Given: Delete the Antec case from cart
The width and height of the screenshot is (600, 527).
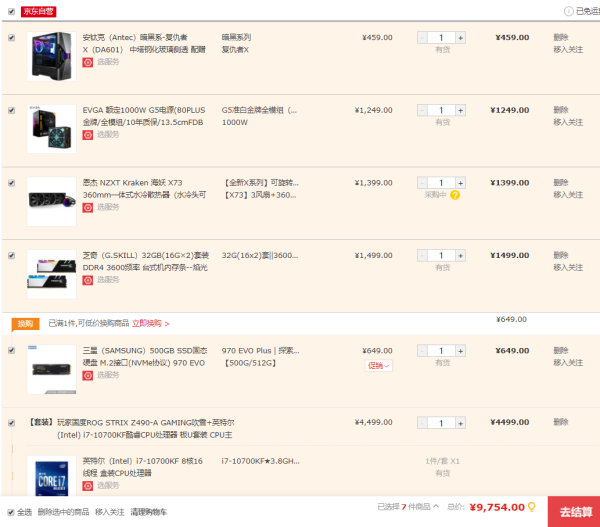Looking at the screenshot, I should pos(561,37).
